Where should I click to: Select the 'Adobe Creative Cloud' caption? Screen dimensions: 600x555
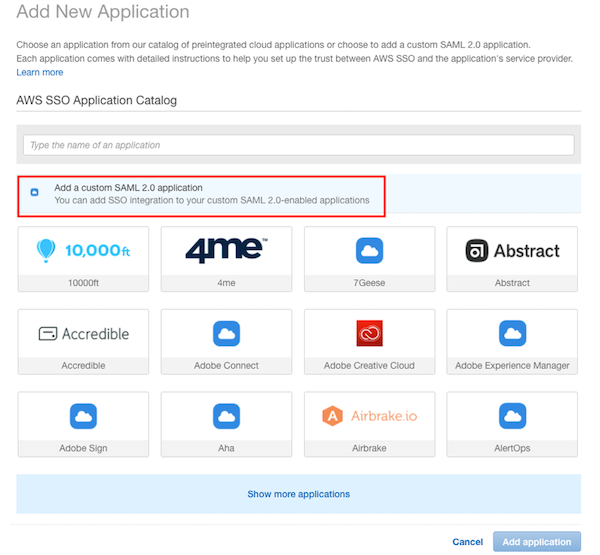click(369, 366)
